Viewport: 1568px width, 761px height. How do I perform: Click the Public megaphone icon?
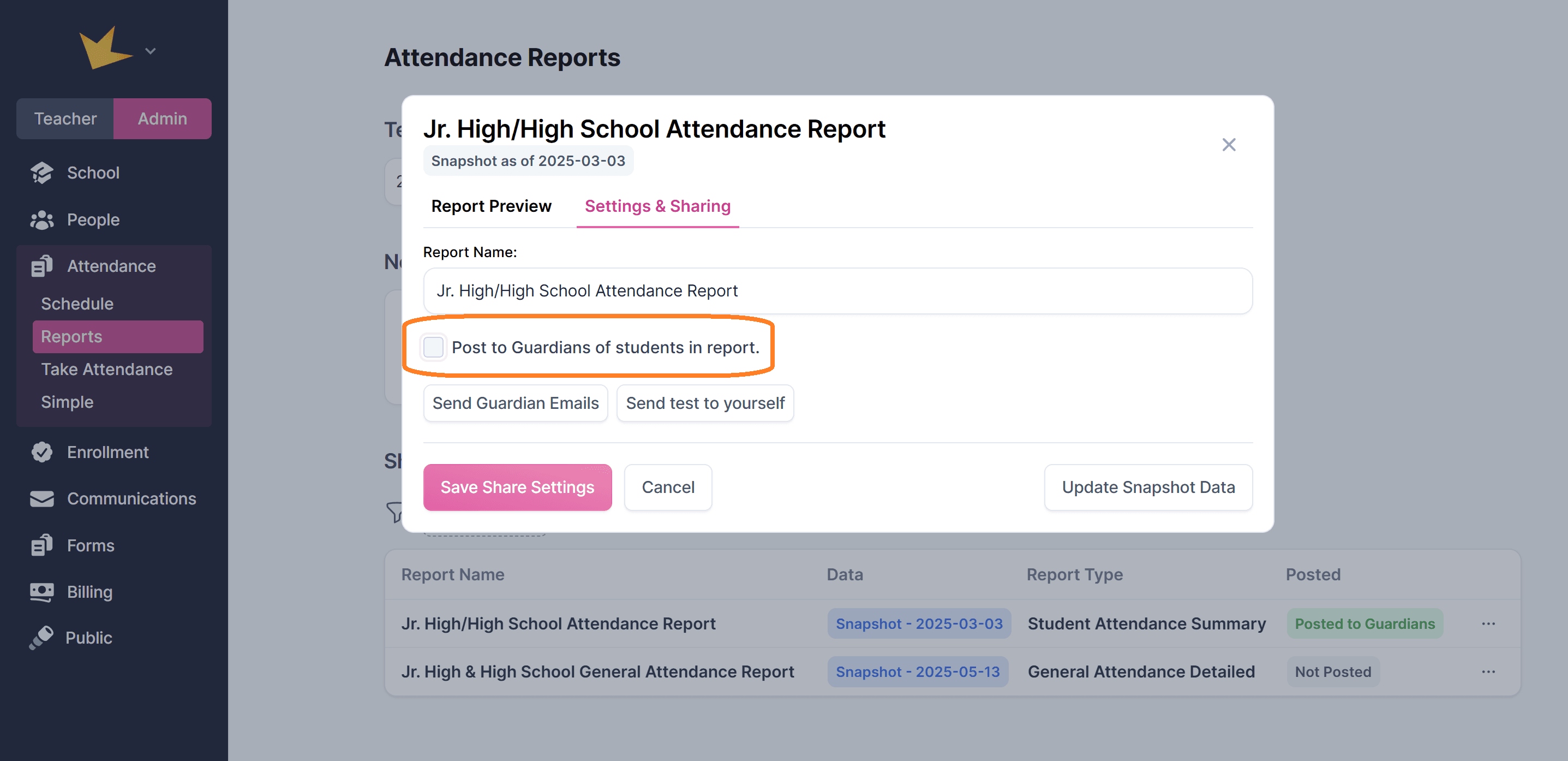click(x=41, y=638)
